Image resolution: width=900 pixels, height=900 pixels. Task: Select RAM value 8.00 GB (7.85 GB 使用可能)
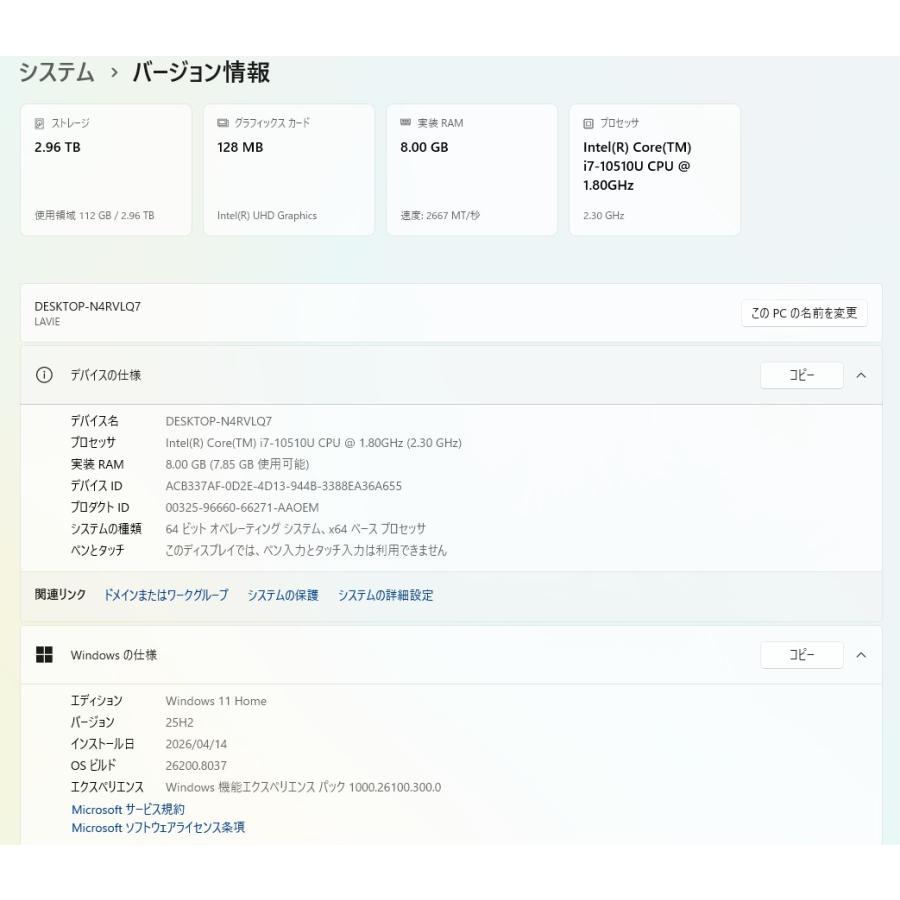click(237, 464)
